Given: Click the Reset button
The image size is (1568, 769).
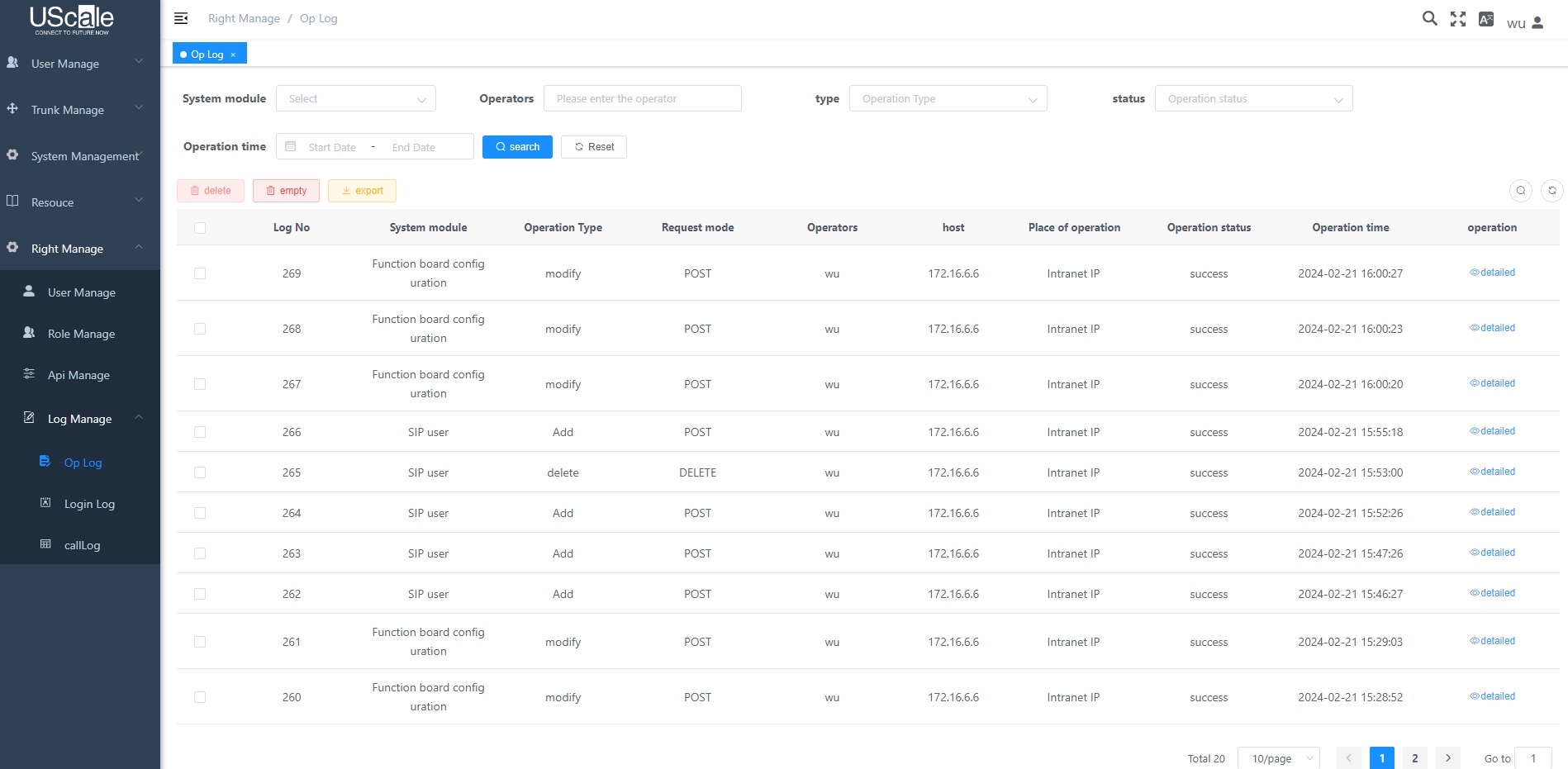Looking at the screenshot, I should click(594, 147).
